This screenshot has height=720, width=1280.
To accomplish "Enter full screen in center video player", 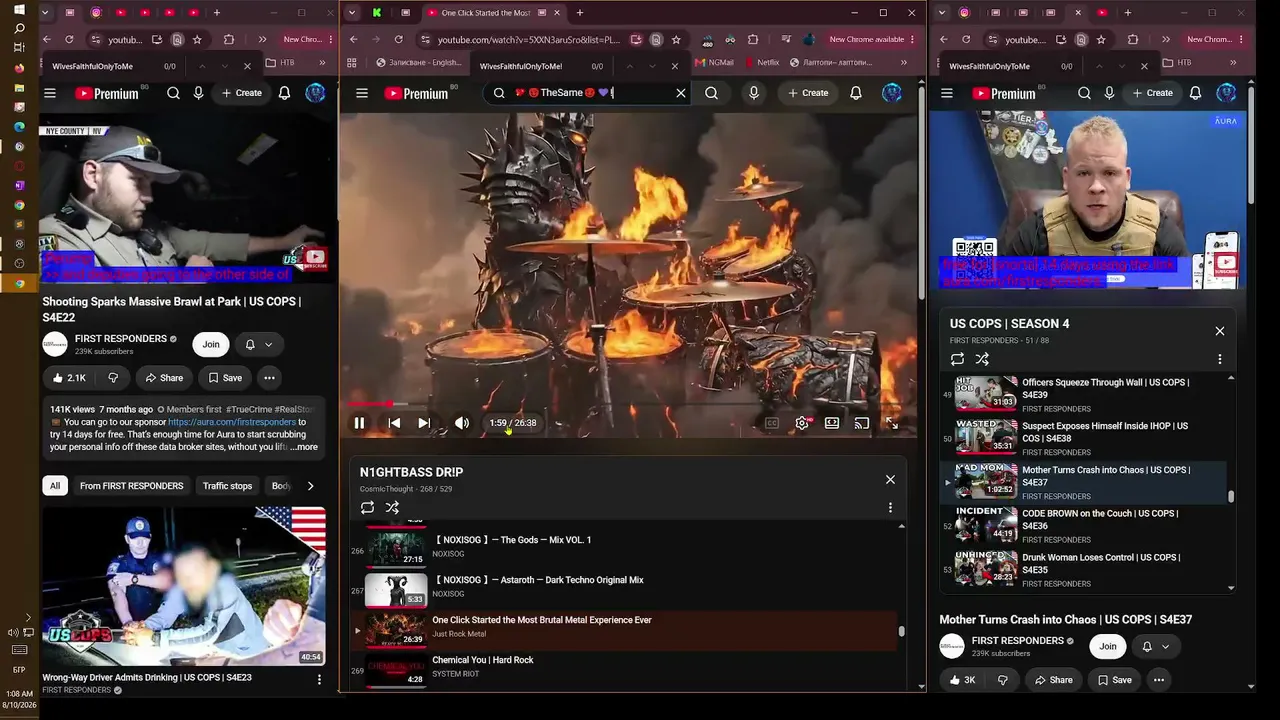I will (x=892, y=423).
